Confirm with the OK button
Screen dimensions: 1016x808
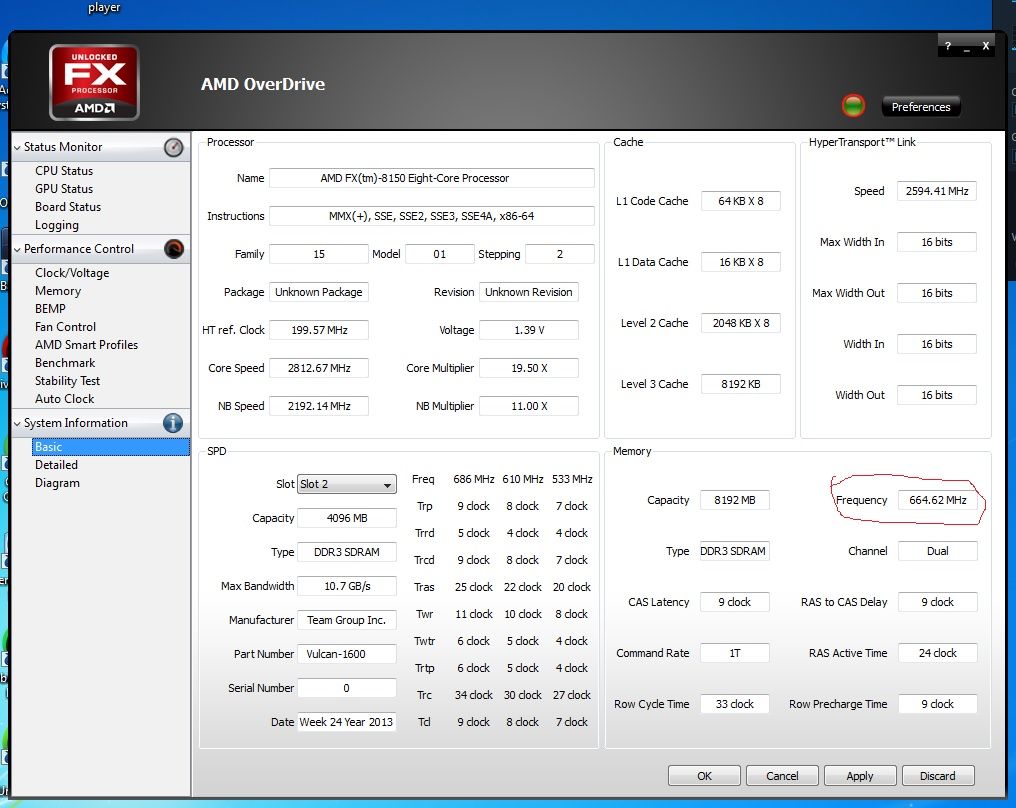[704, 776]
